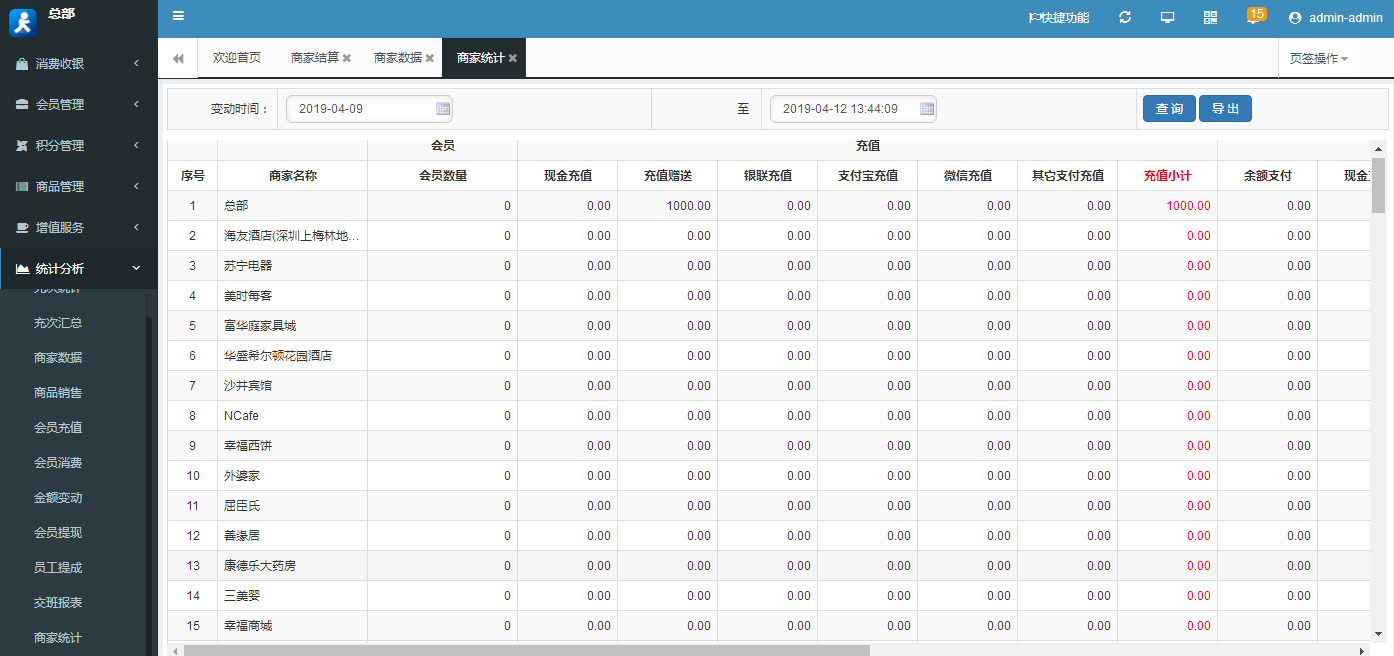The image size is (1394, 656).
Task: Open the QR code grid icon
Action: coord(1210,17)
